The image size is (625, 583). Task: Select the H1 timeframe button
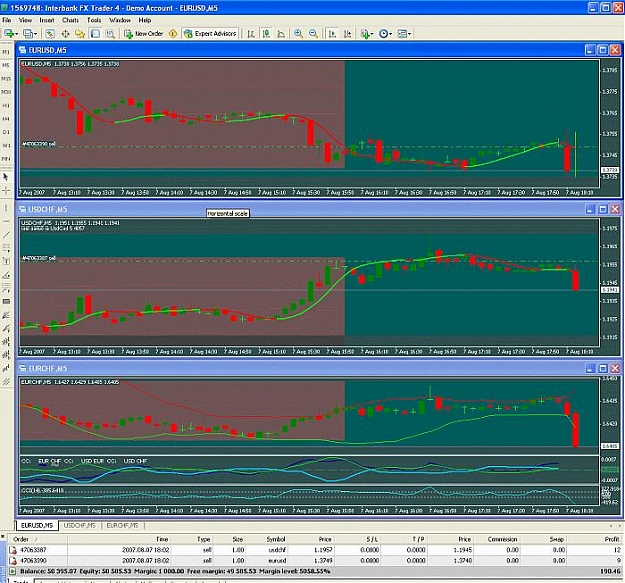(x=6, y=106)
